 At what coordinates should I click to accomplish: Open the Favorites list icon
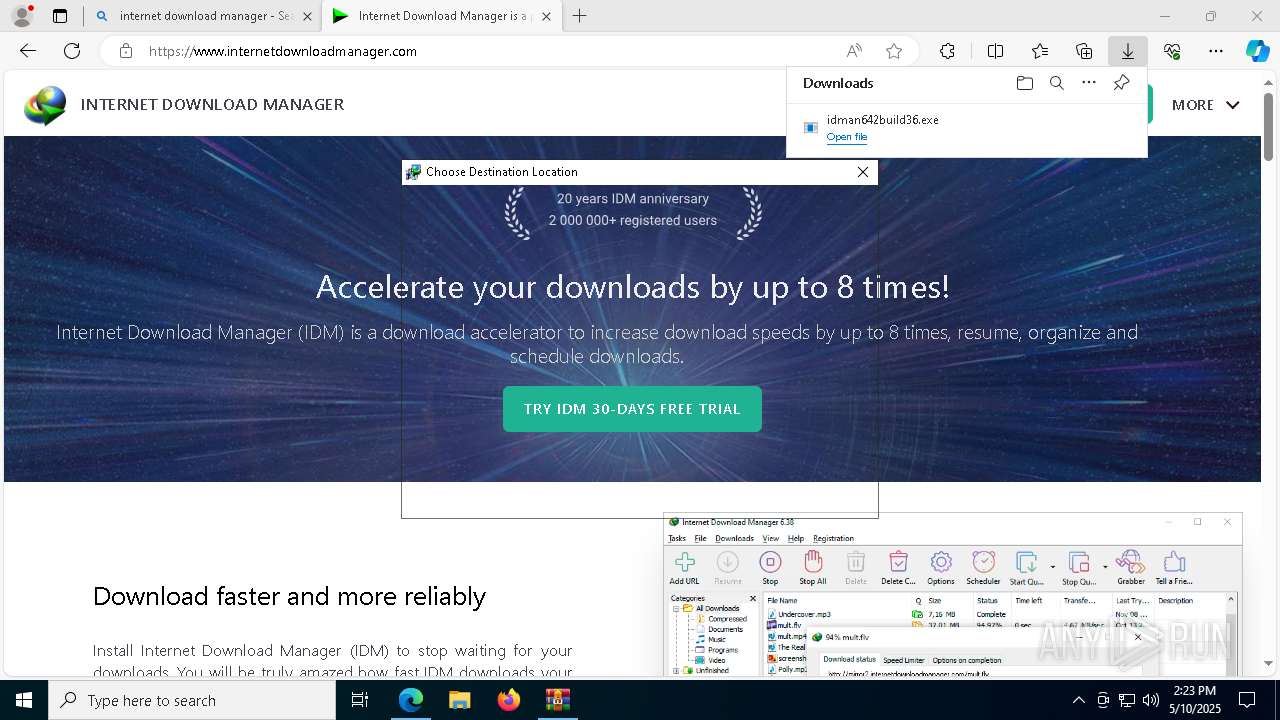(1040, 51)
